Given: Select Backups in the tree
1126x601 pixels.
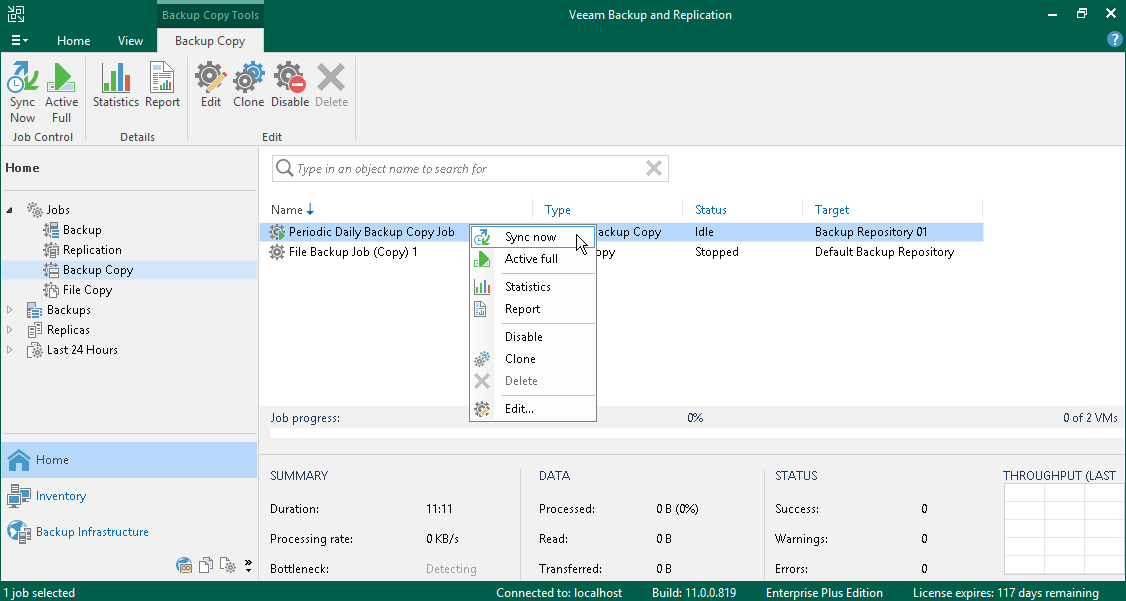Looking at the screenshot, I should (x=68, y=310).
